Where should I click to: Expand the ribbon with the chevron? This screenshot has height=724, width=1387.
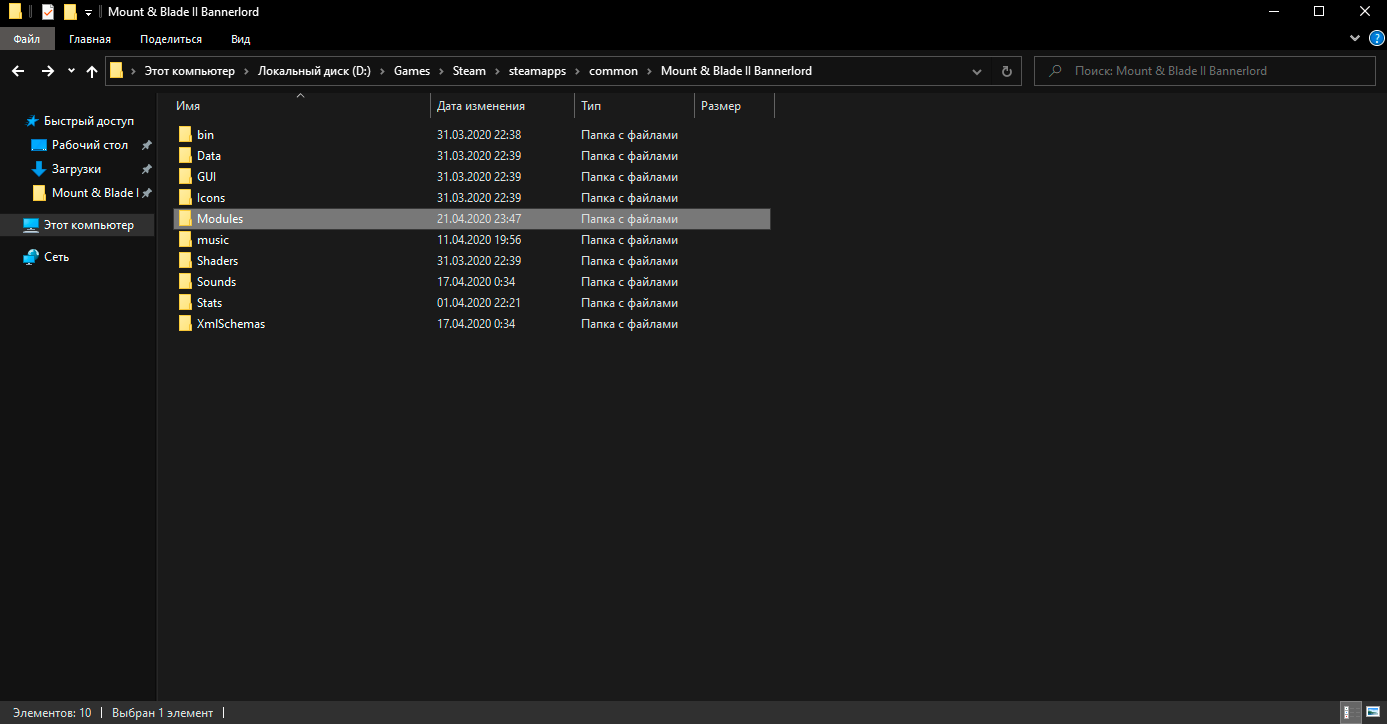pos(1355,38)
